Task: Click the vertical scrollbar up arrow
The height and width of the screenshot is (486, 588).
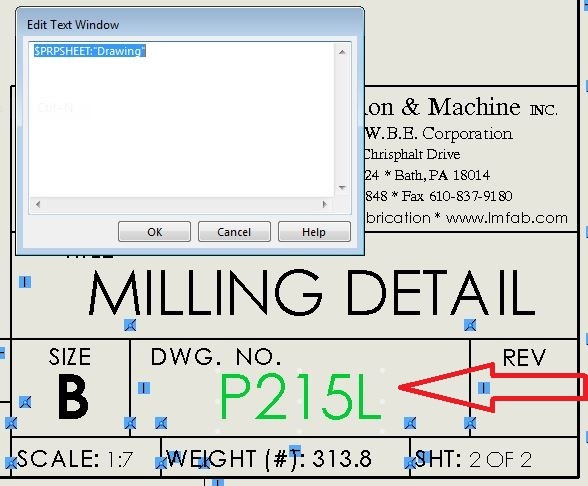Action: tap(342, 52)
